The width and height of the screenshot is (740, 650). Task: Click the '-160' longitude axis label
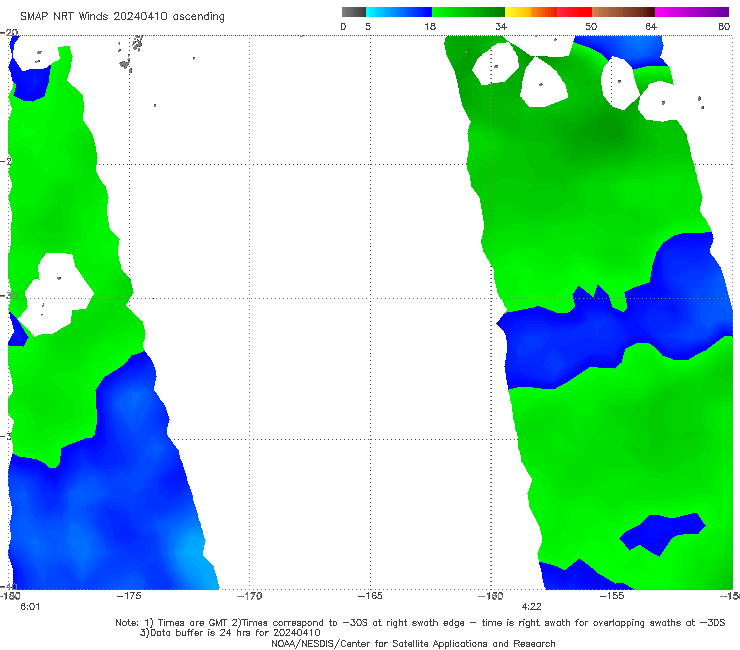pyautogui.click(x=491, y=596)
